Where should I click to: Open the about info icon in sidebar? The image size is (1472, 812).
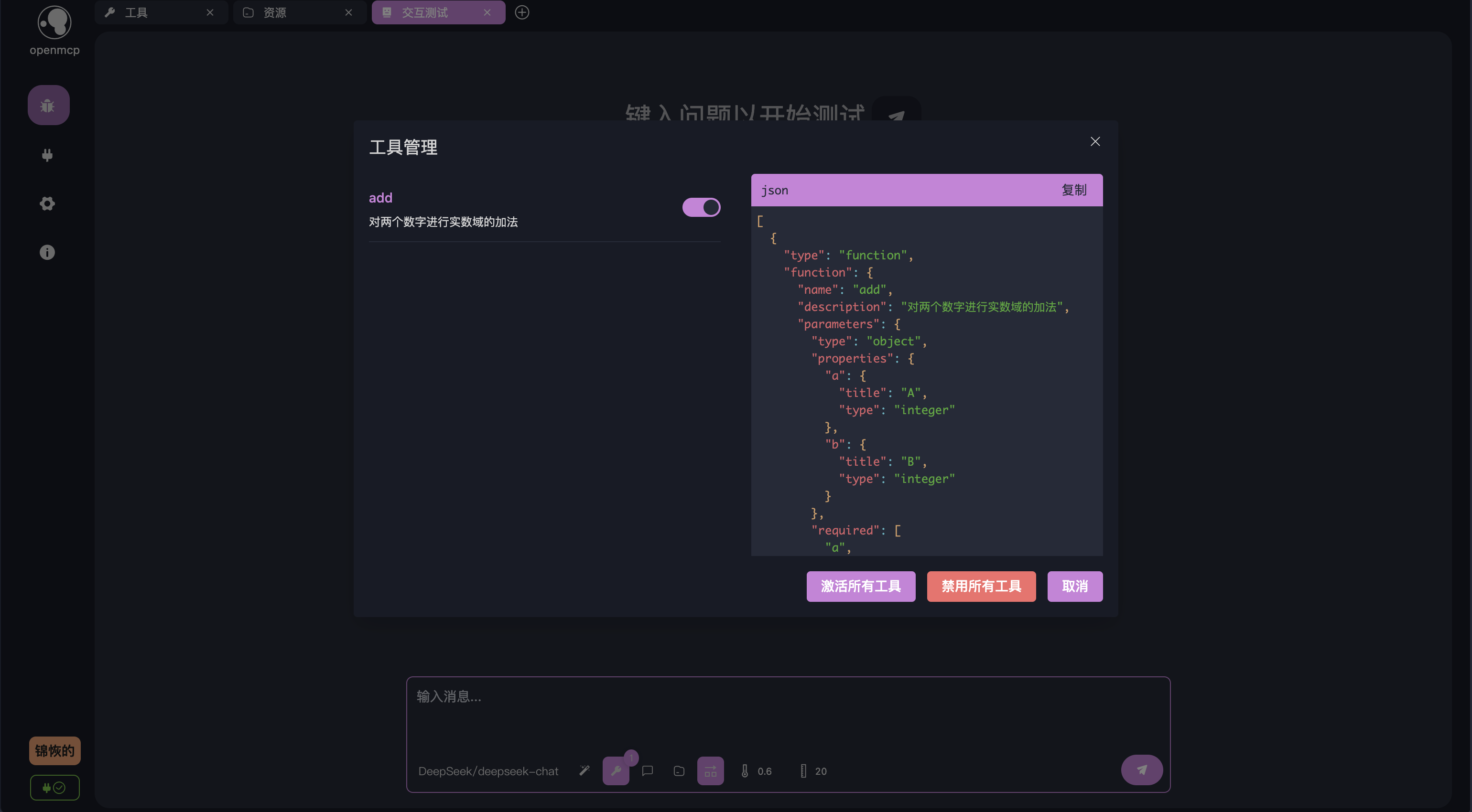coord(47,252)
